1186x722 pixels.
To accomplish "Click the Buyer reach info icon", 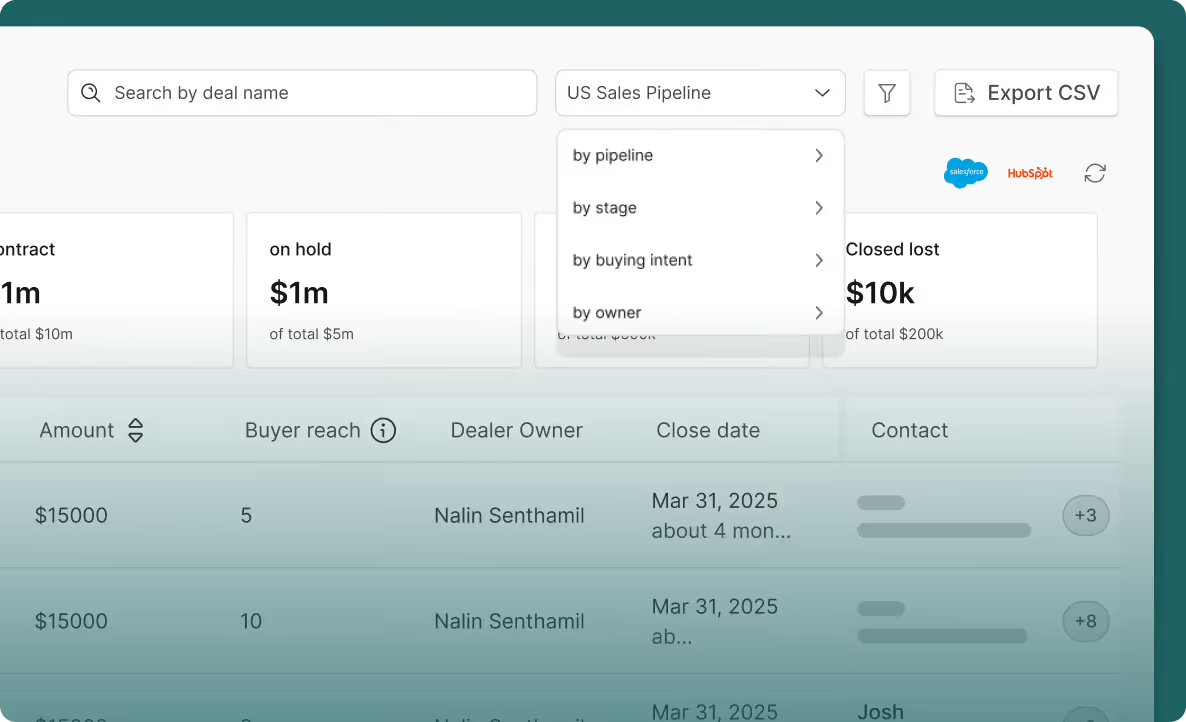I will [383, 430].
